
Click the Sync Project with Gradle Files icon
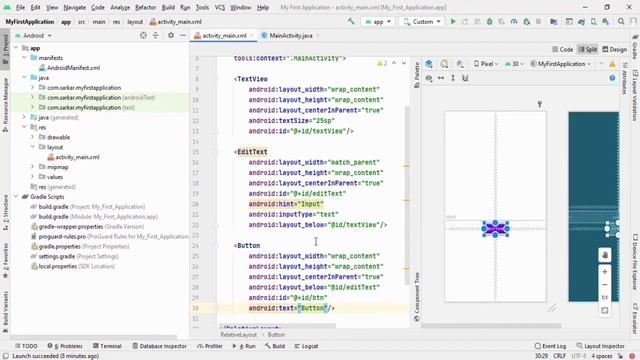(x=581, y=22)
